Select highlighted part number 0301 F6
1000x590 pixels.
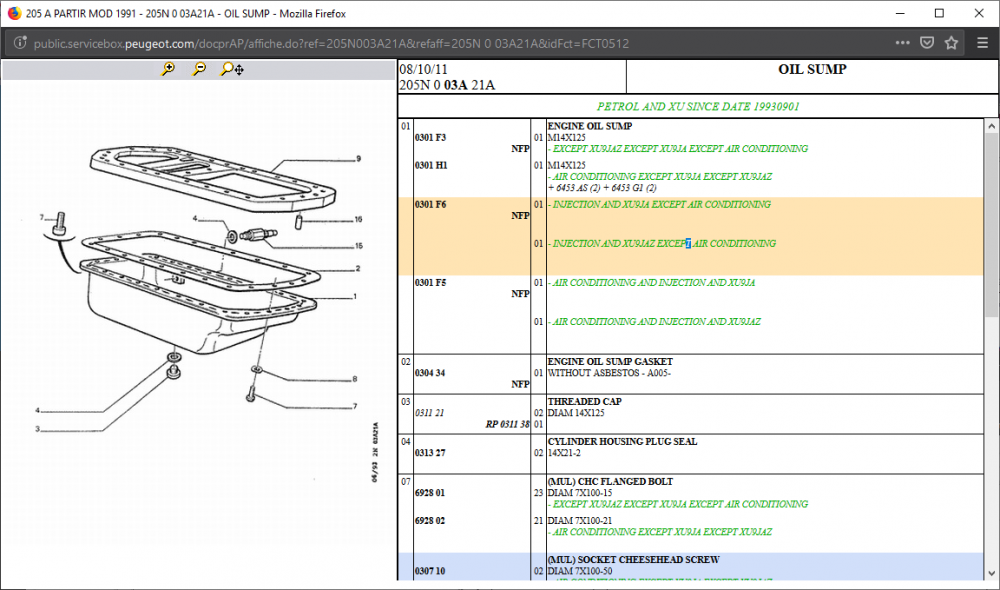[430, 205]
